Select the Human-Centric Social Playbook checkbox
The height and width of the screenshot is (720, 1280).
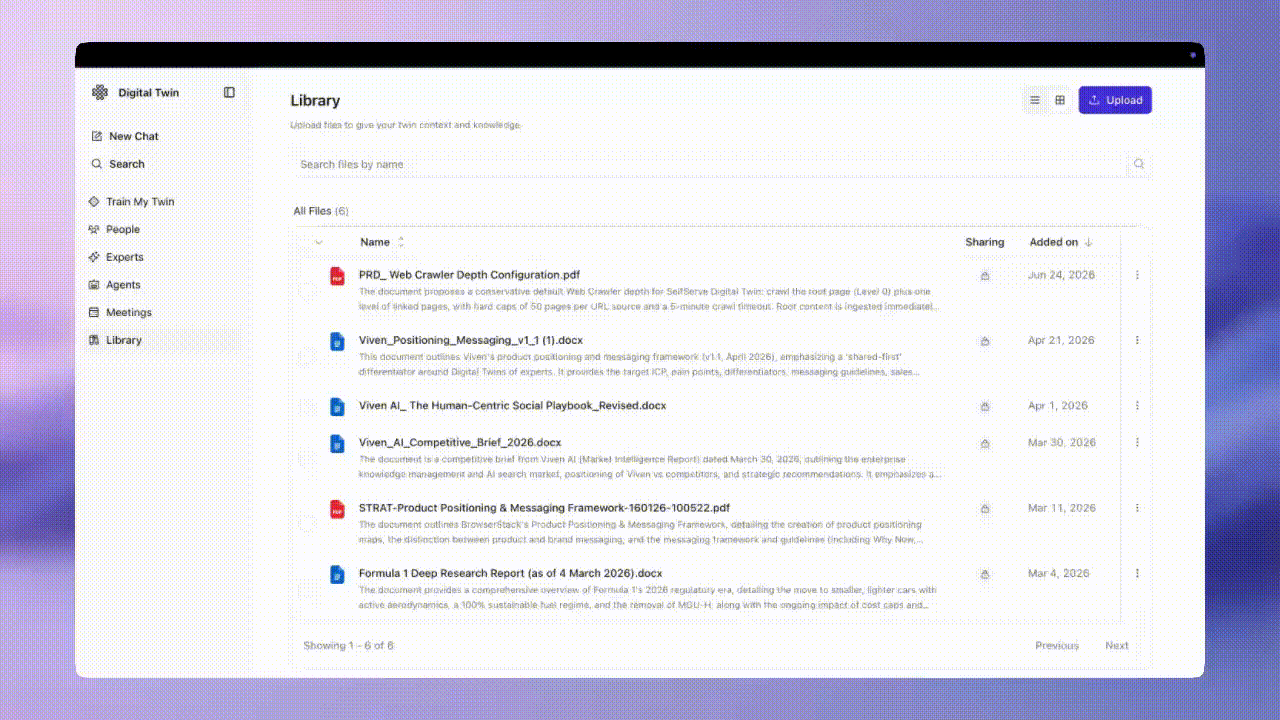(x=306, y=407)
